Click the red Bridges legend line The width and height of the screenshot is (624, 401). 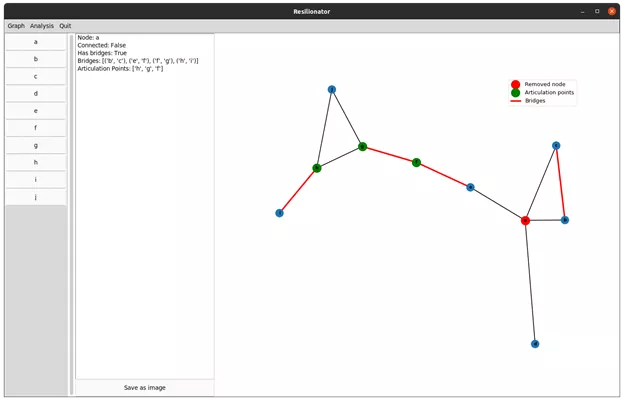pos(516,101)
